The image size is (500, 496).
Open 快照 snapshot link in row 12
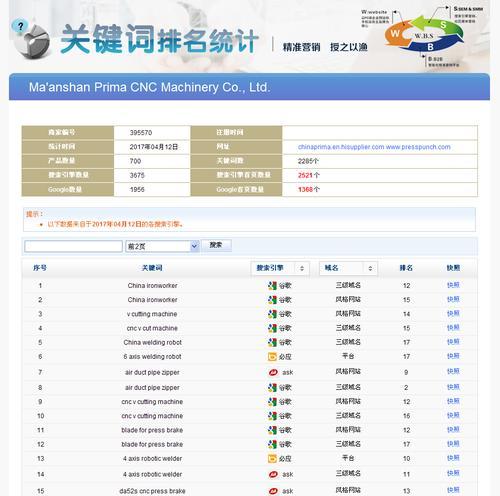coord(453,444)
